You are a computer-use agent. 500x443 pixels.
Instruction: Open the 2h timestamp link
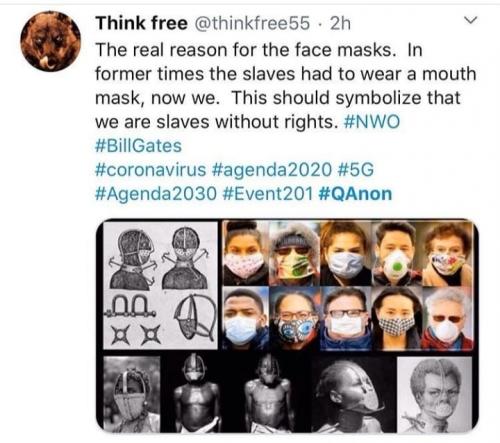[x=340, y=23]
